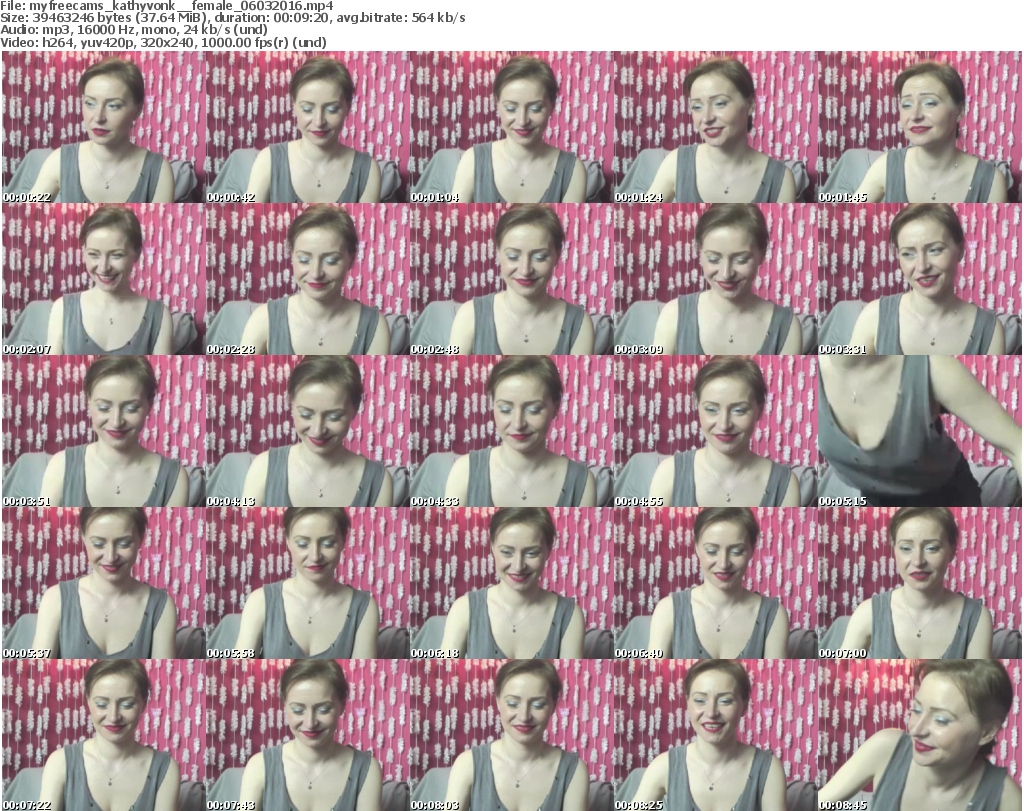Select the thumbnail stamped 00:02:07
This screenshot has height=811, width=1024.
[x=103, y=280]
